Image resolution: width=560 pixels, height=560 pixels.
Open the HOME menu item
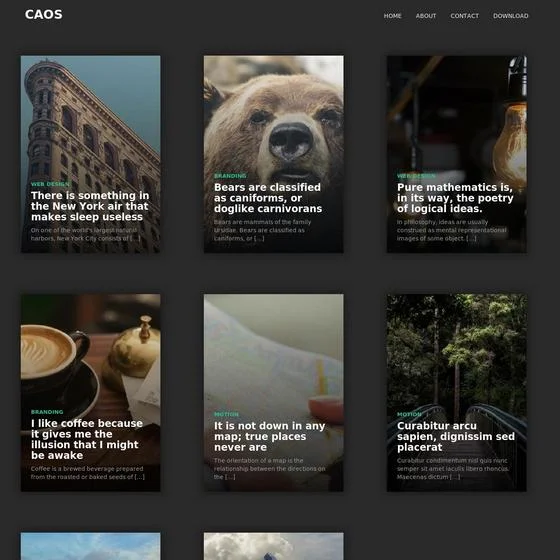point(392,16)
